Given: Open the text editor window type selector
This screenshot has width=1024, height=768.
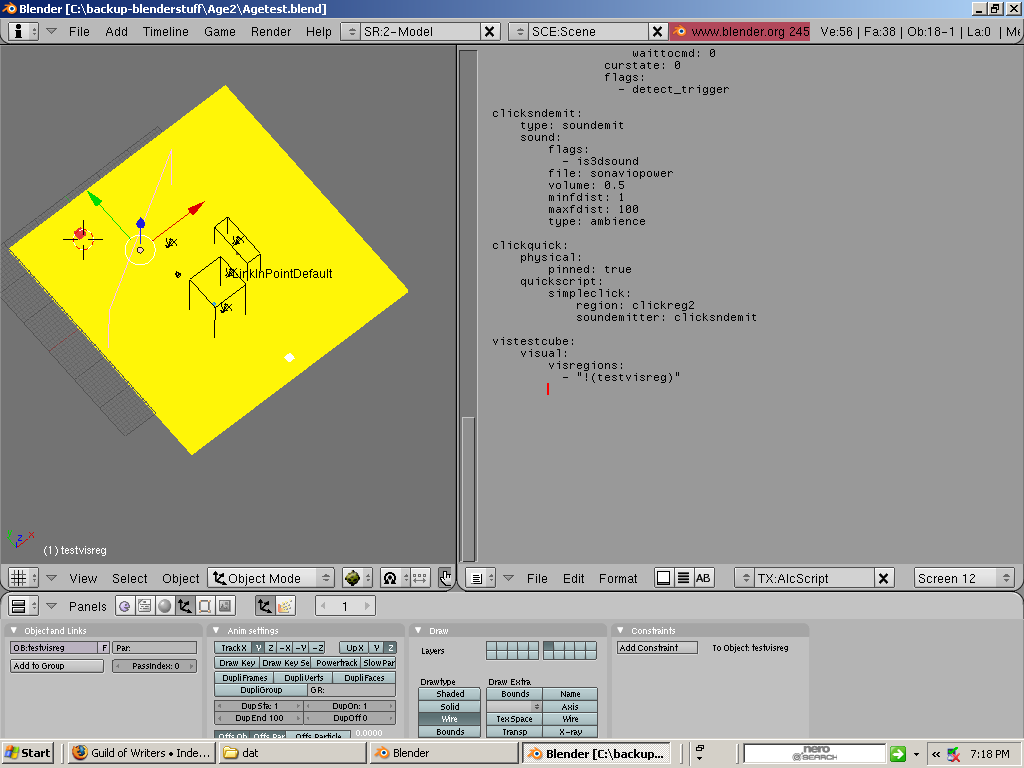Looking at the screenshot, I should (x=482, y=578).
